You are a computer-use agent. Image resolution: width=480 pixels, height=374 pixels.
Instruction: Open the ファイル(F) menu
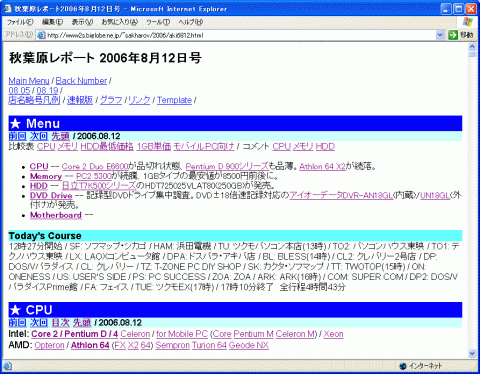click(x=20, y=22)
